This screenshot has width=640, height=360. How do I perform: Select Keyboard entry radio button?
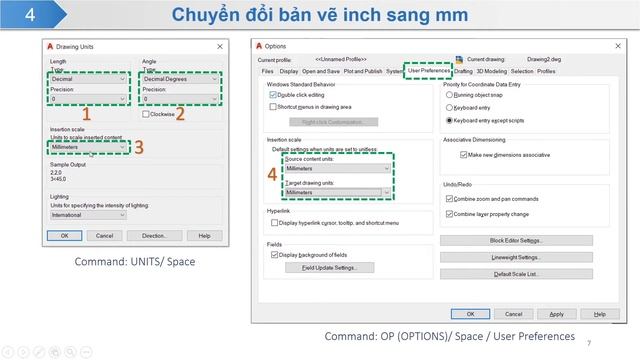[449, 108]
